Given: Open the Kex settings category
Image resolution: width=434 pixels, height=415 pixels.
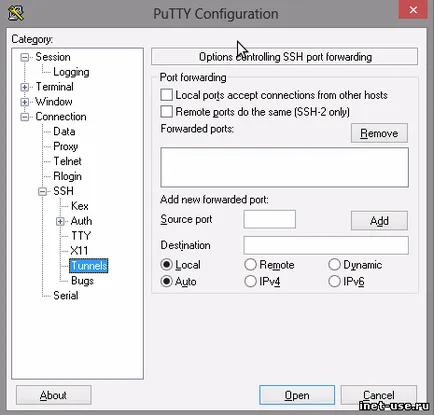Looking at the screenshot, I should [x=80, y=206].
